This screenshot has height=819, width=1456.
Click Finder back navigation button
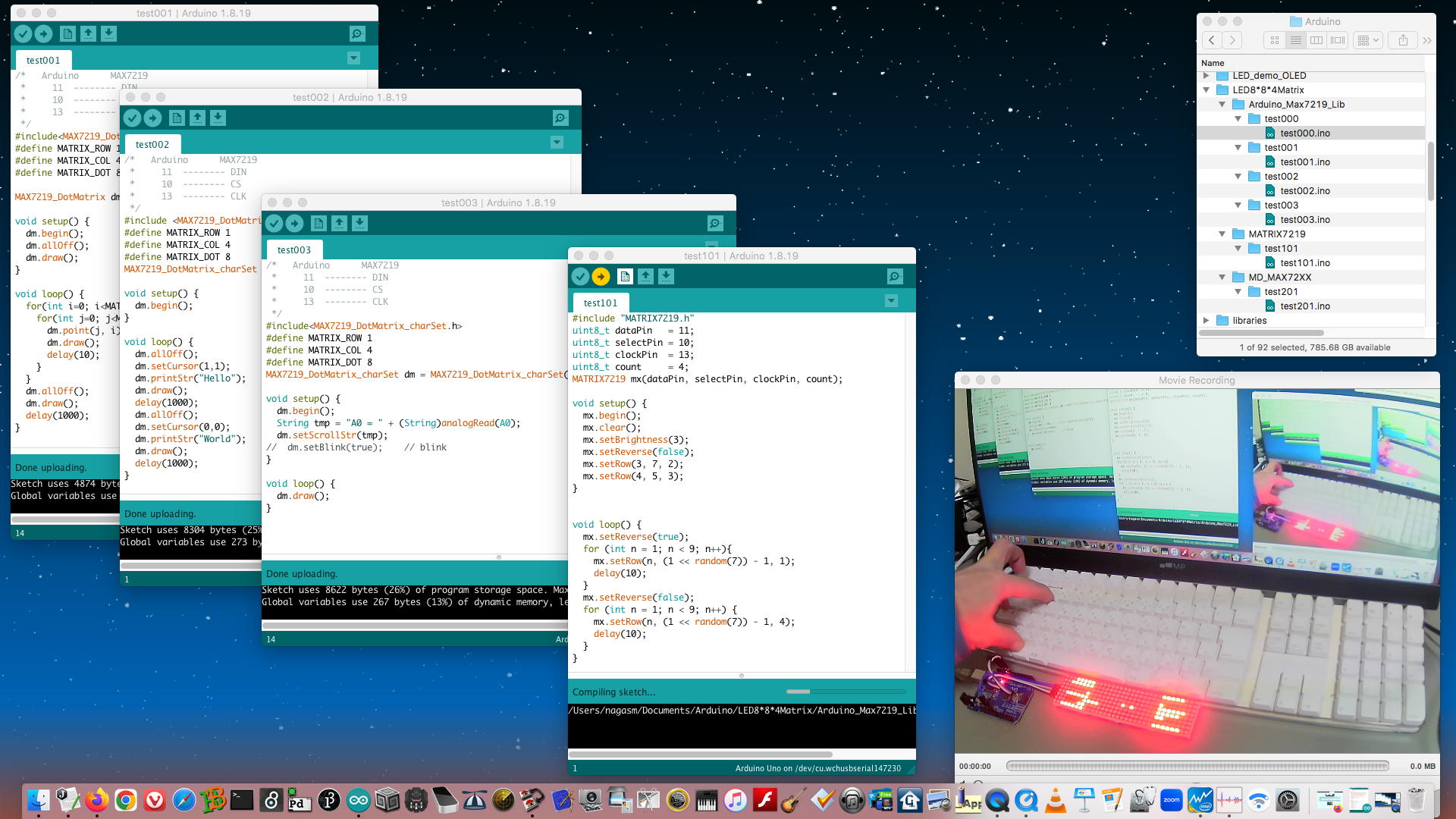coord(1212,40)
